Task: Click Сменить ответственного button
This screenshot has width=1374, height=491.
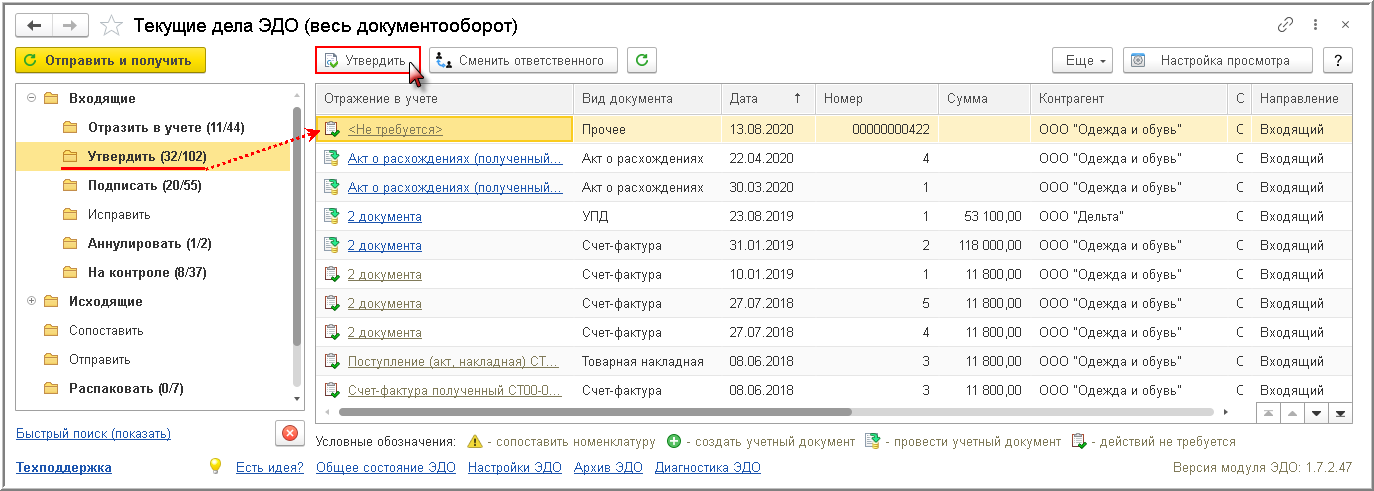Action: [x=523, y=60]
